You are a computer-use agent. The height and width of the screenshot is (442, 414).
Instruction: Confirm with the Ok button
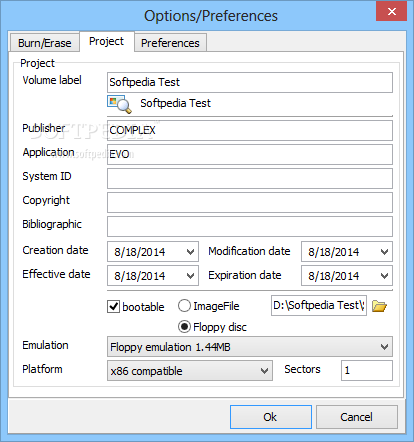(x=271, y=417)
